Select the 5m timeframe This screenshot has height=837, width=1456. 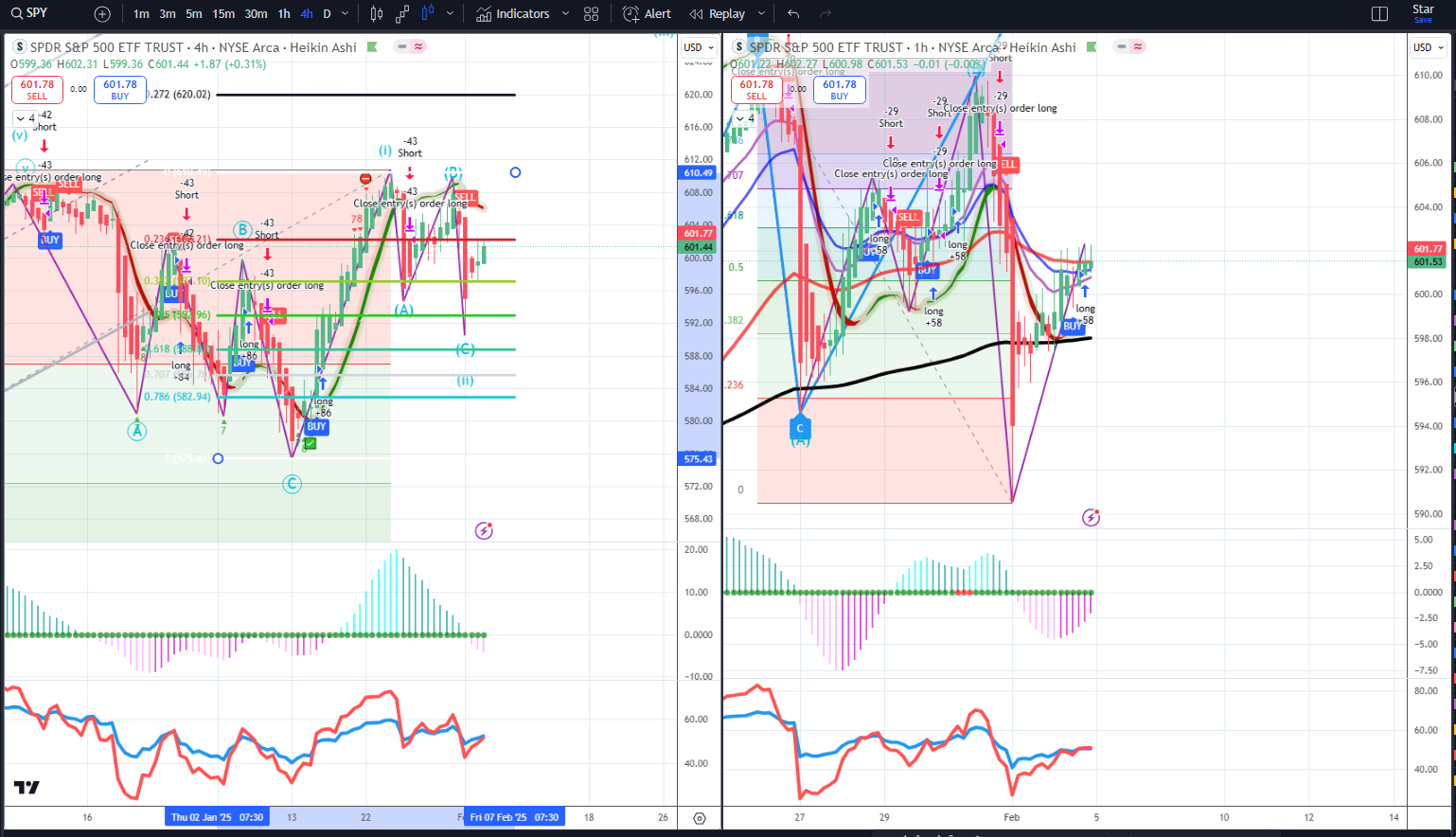coord(194,14)
